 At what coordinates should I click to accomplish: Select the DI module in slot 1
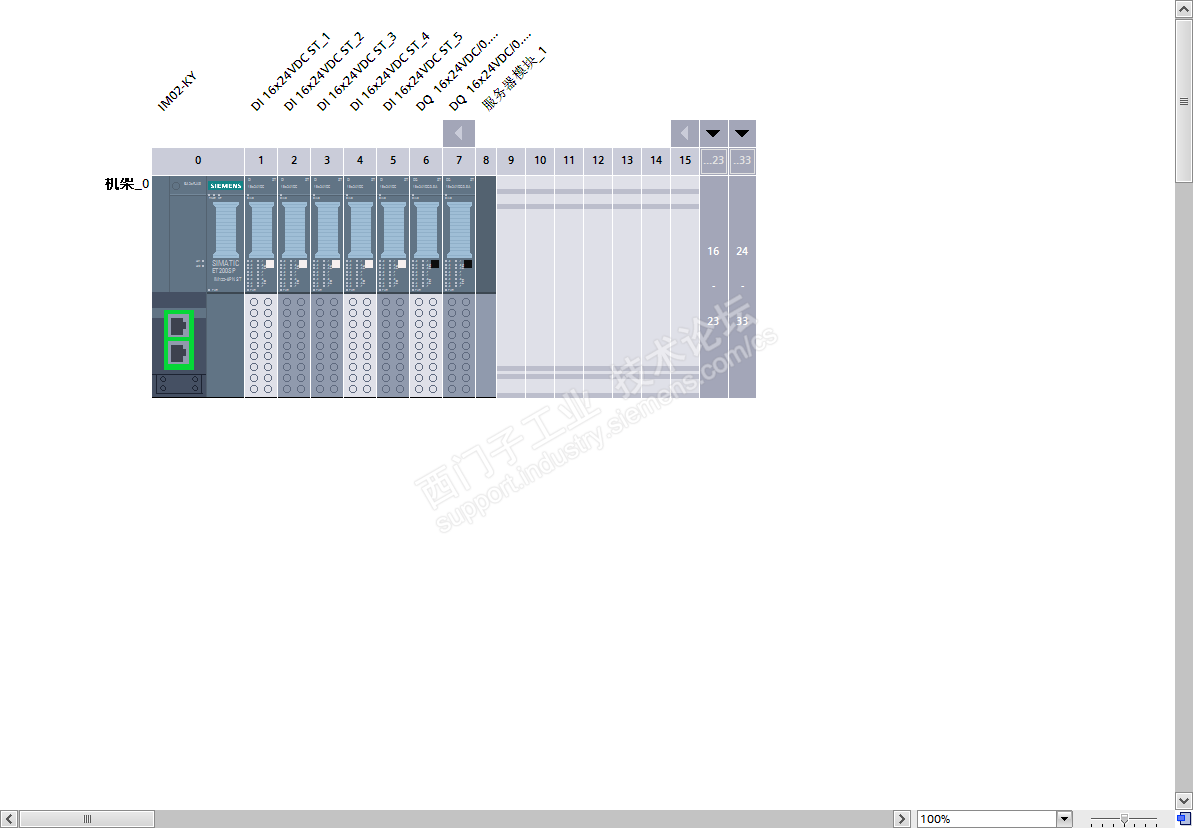point(261,286)
